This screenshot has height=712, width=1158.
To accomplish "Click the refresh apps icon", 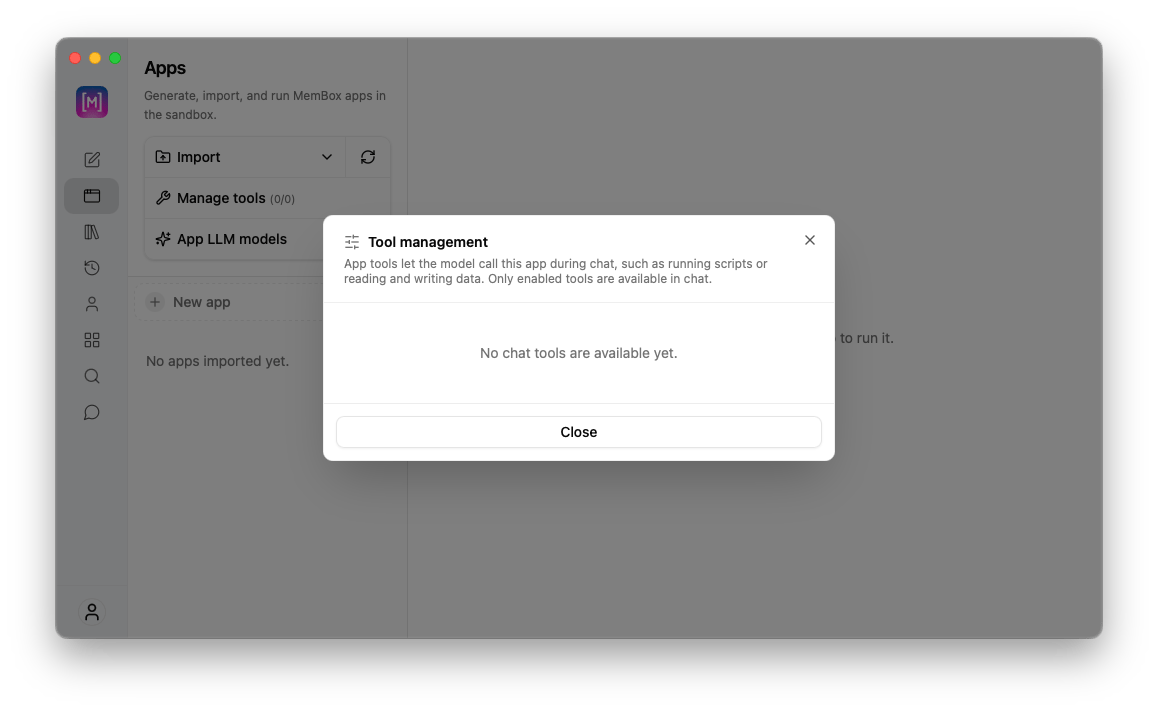I will 368,157.
